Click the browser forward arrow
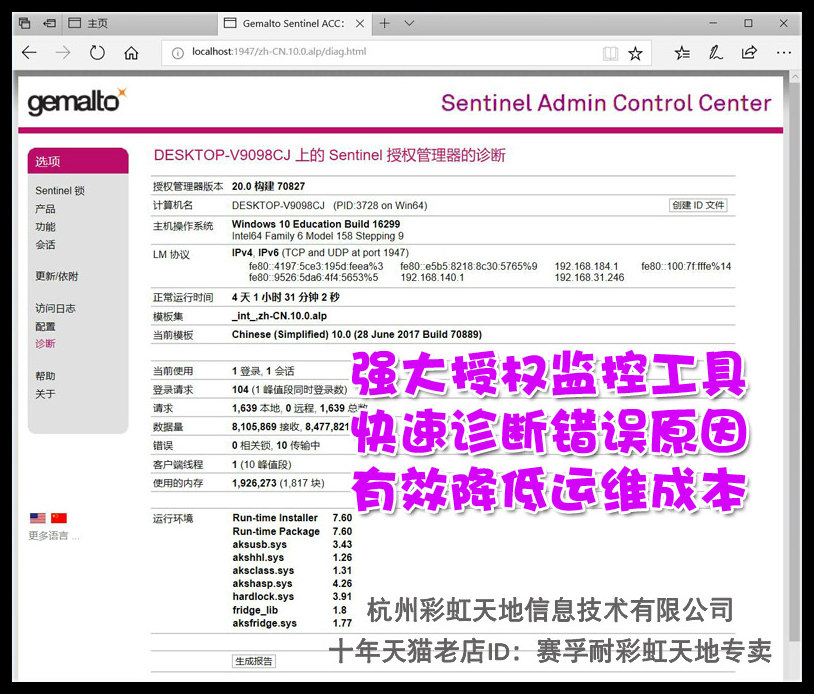 coord(63,52)
